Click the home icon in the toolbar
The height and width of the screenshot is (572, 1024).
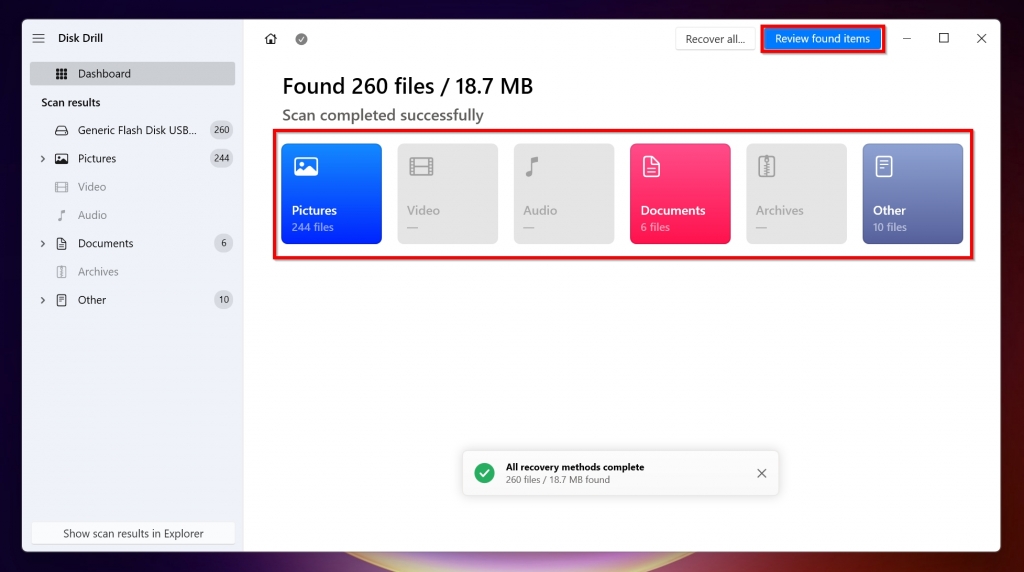pyautogui.click(x=271, y=39)
